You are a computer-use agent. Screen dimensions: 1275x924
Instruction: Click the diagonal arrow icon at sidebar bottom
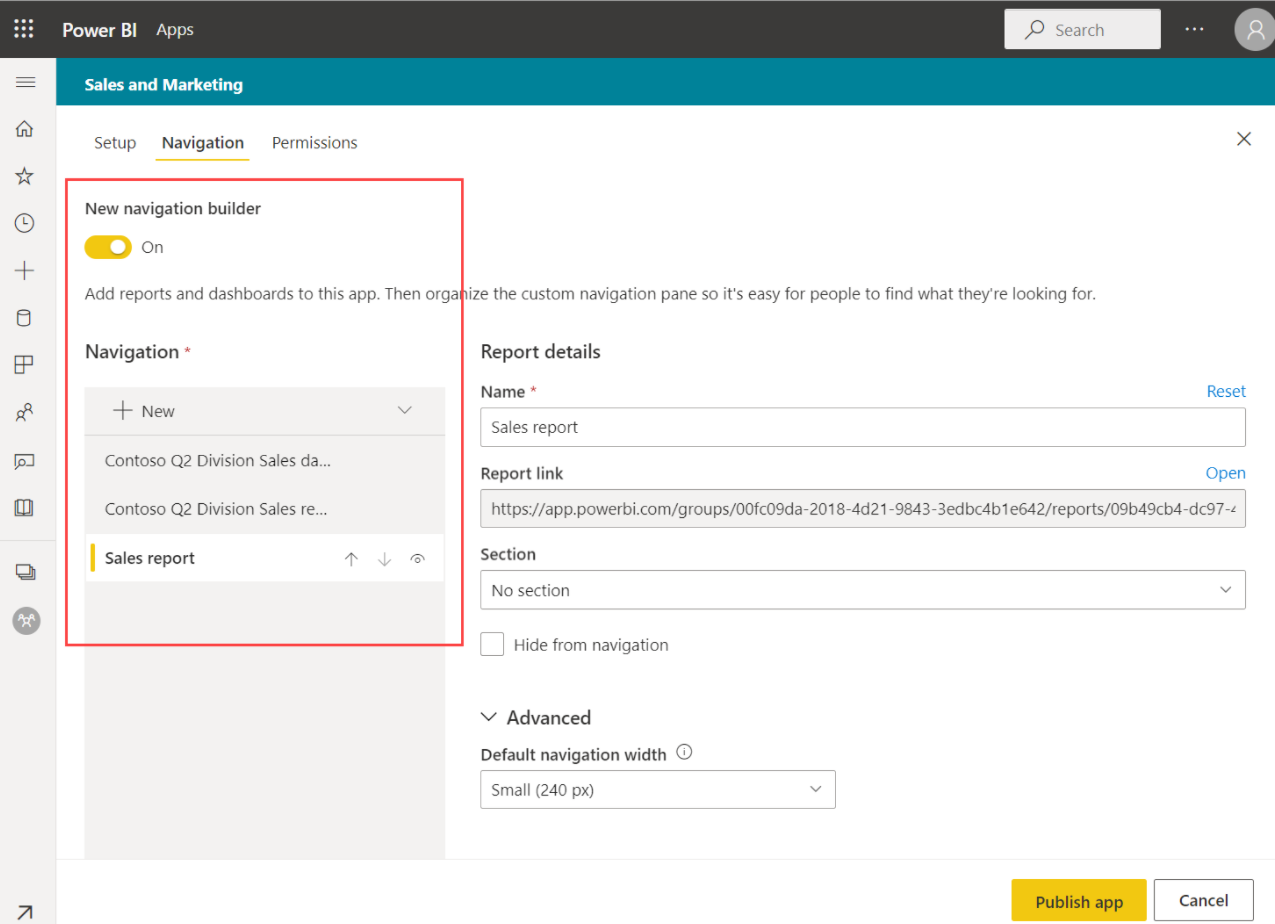pos(25,912)
